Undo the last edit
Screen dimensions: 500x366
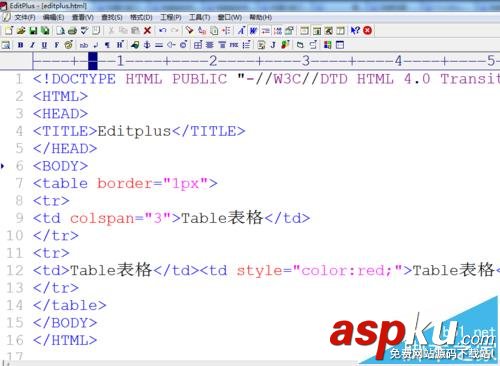[x=163, y=31]
